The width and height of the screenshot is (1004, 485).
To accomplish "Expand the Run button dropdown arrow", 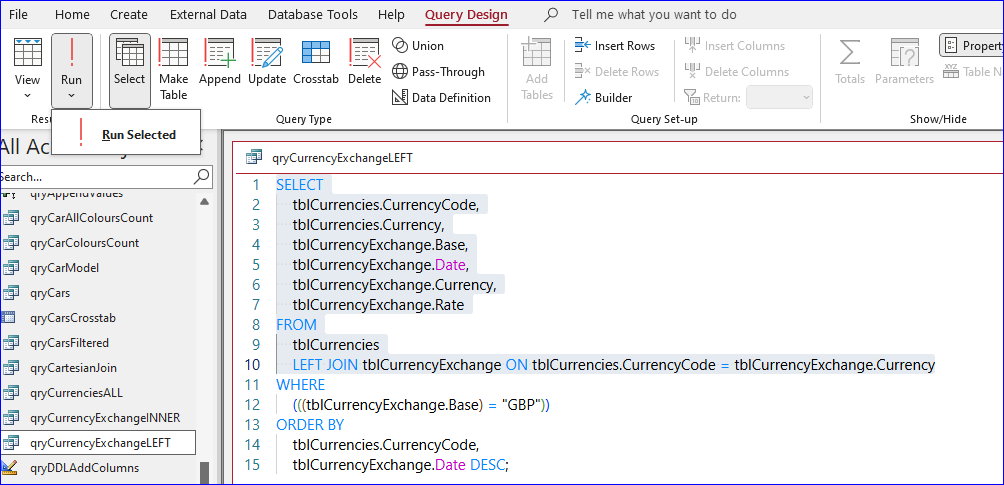I will [x=72, y=95].
